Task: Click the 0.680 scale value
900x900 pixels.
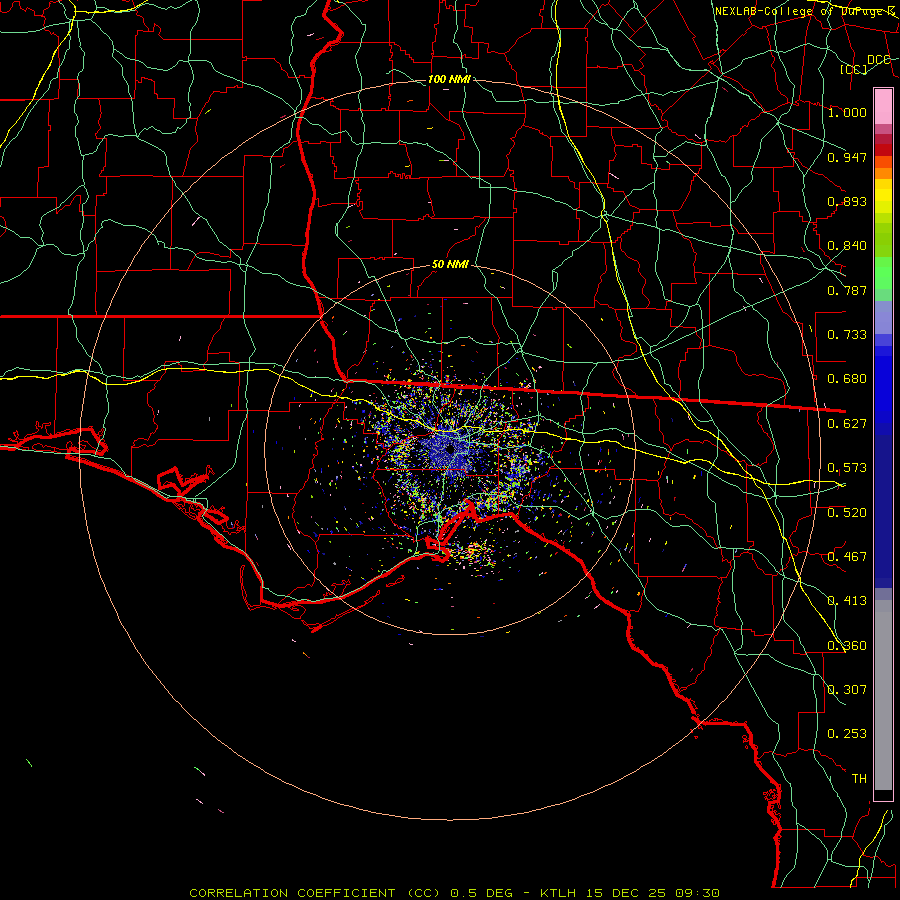Action: coord(847,379)
